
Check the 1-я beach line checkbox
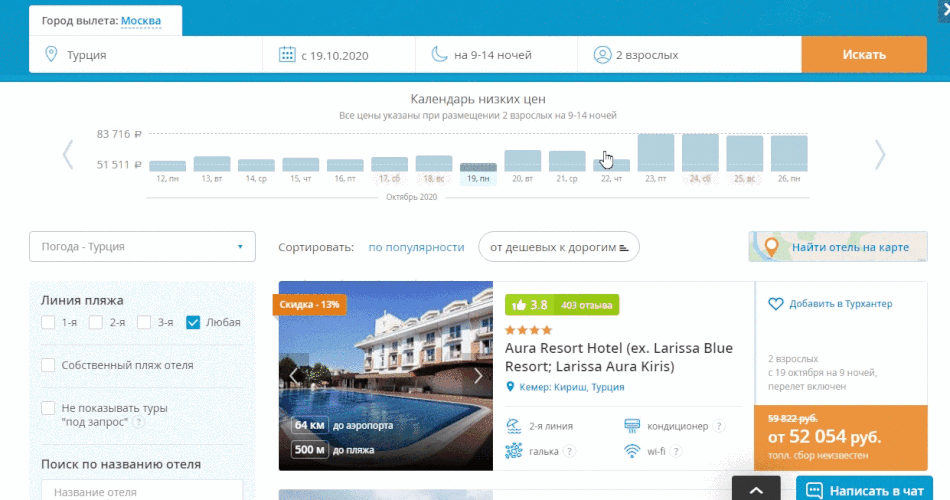tap(49, 322)
